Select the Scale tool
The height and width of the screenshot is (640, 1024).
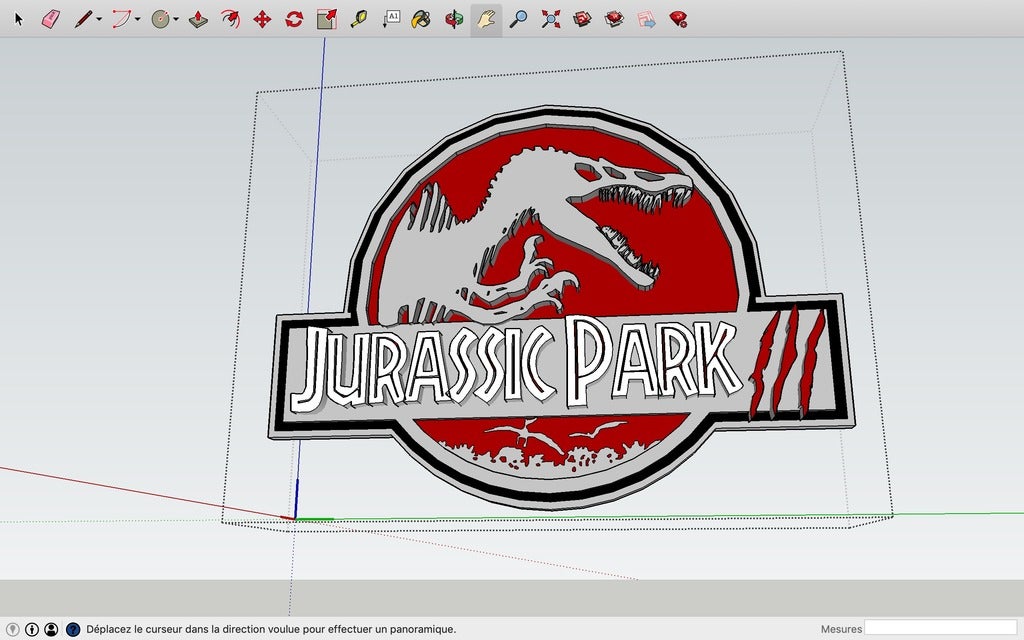pyautogui.click(x=326, y=19)
